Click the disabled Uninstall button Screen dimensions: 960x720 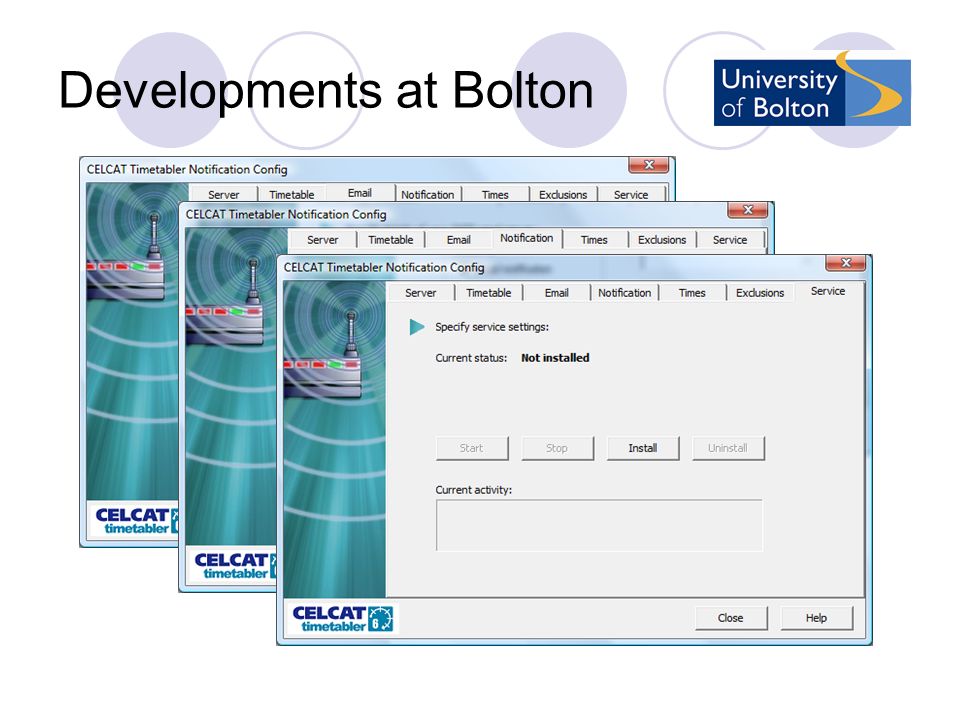tap(728, 448)
